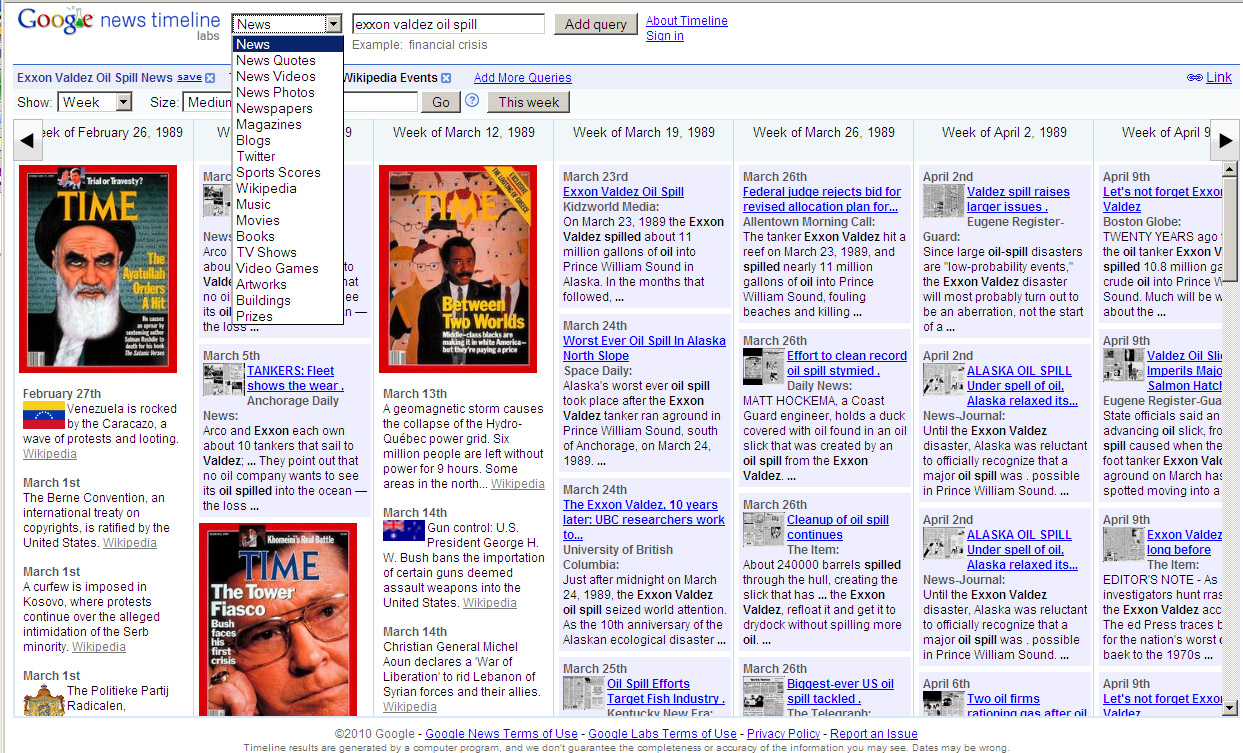Pick Twitter from the dropdown list
The width and height of the screenshot is (1243, 753).
(x=288, y=156)
